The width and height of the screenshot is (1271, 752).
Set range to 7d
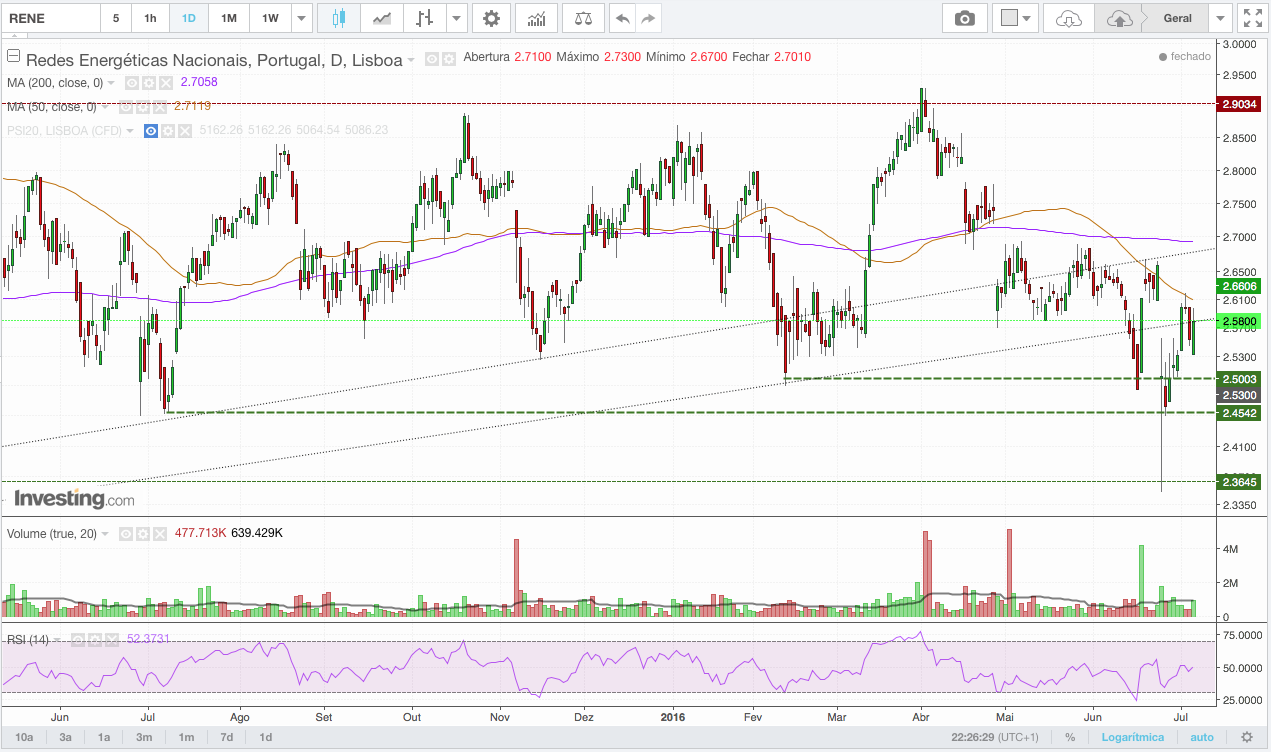point(227,737)
